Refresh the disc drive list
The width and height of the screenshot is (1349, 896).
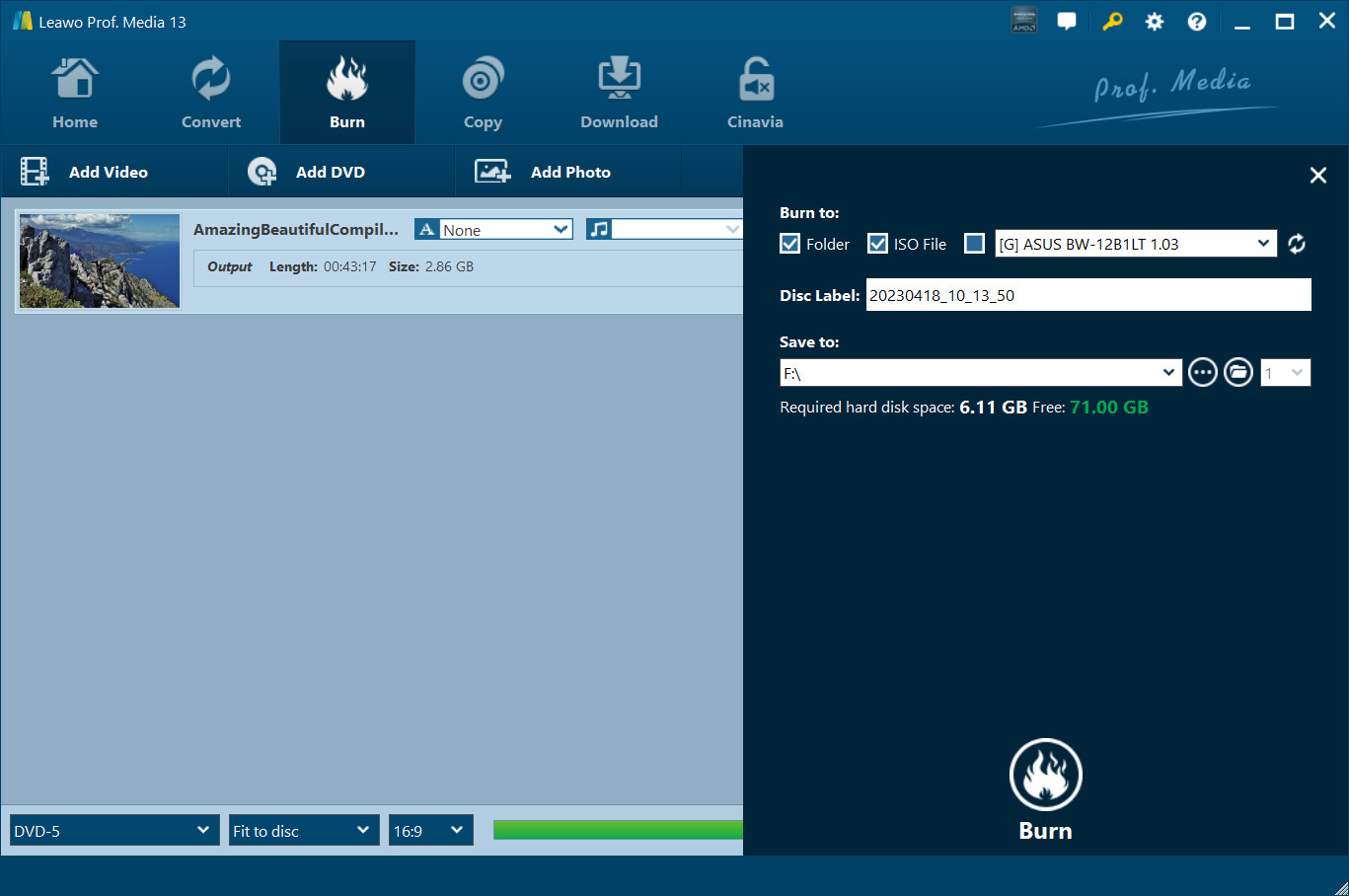click(x=1297, y=244)
